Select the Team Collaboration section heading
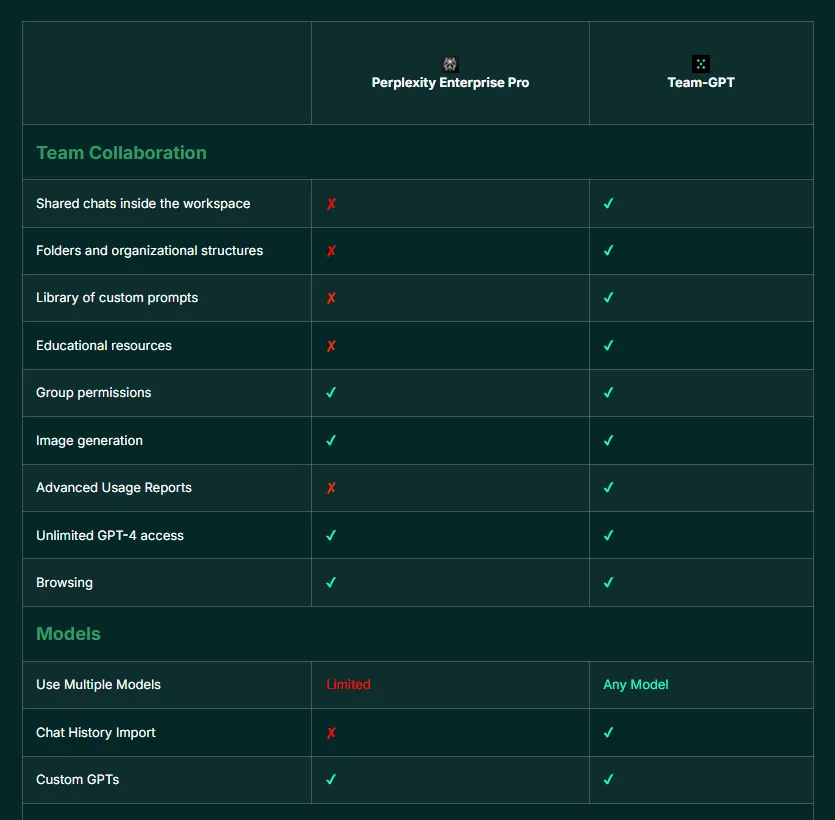Screen dimensions: 835x820 click(x=121, y=153)
